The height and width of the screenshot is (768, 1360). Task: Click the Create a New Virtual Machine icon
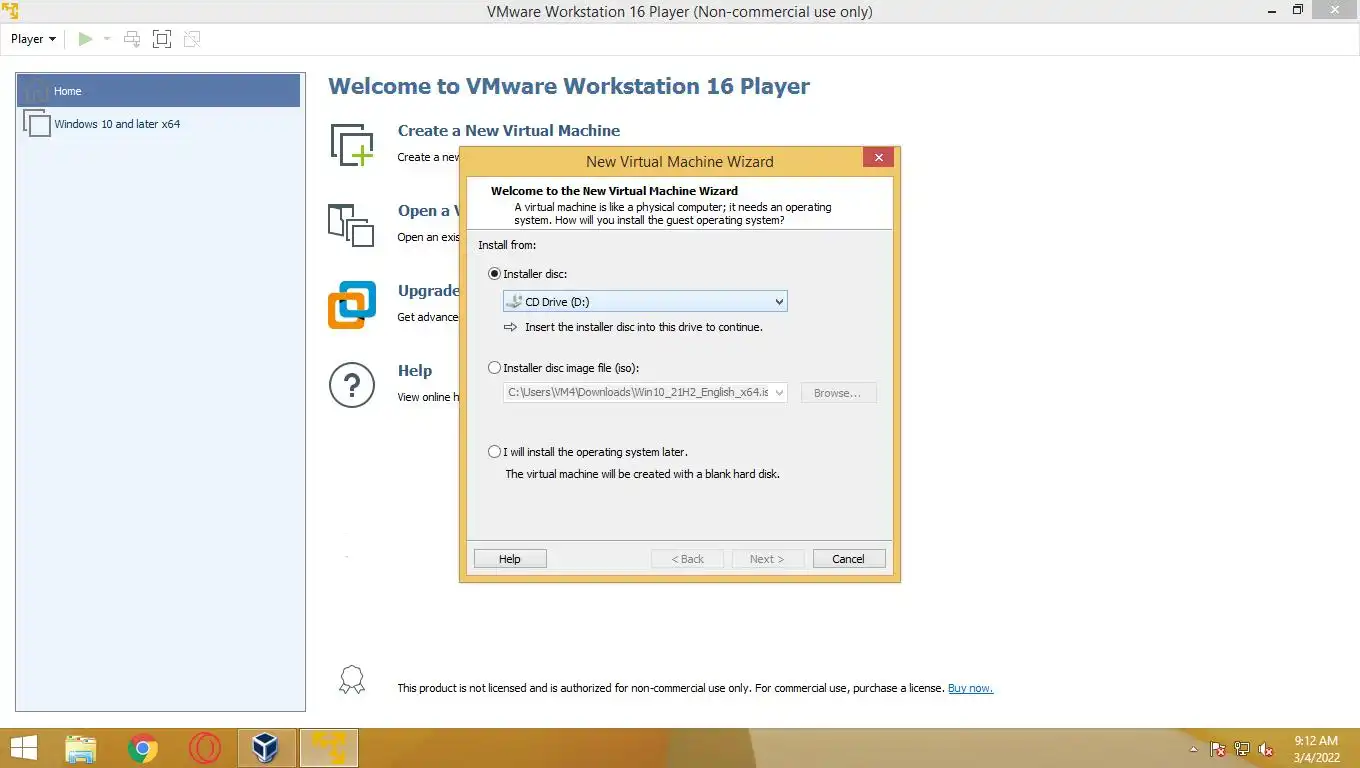click(352, 145)
